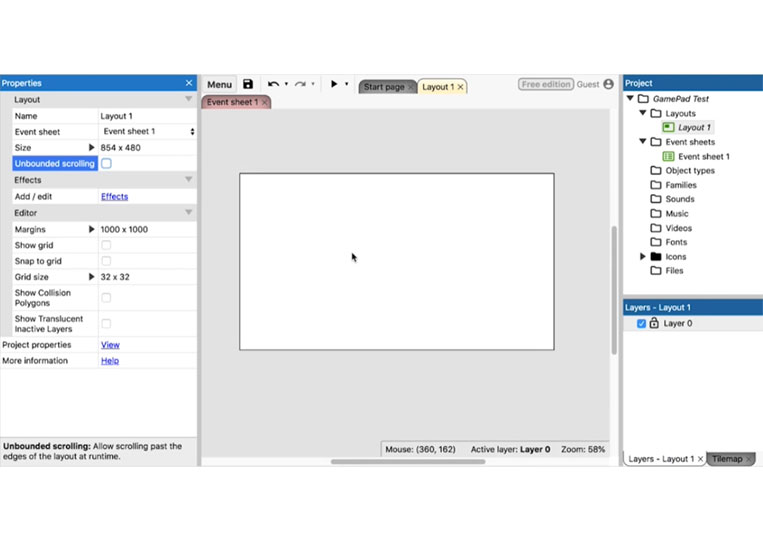
Task: Expand the Icons folder
Action: click(642, 256)
